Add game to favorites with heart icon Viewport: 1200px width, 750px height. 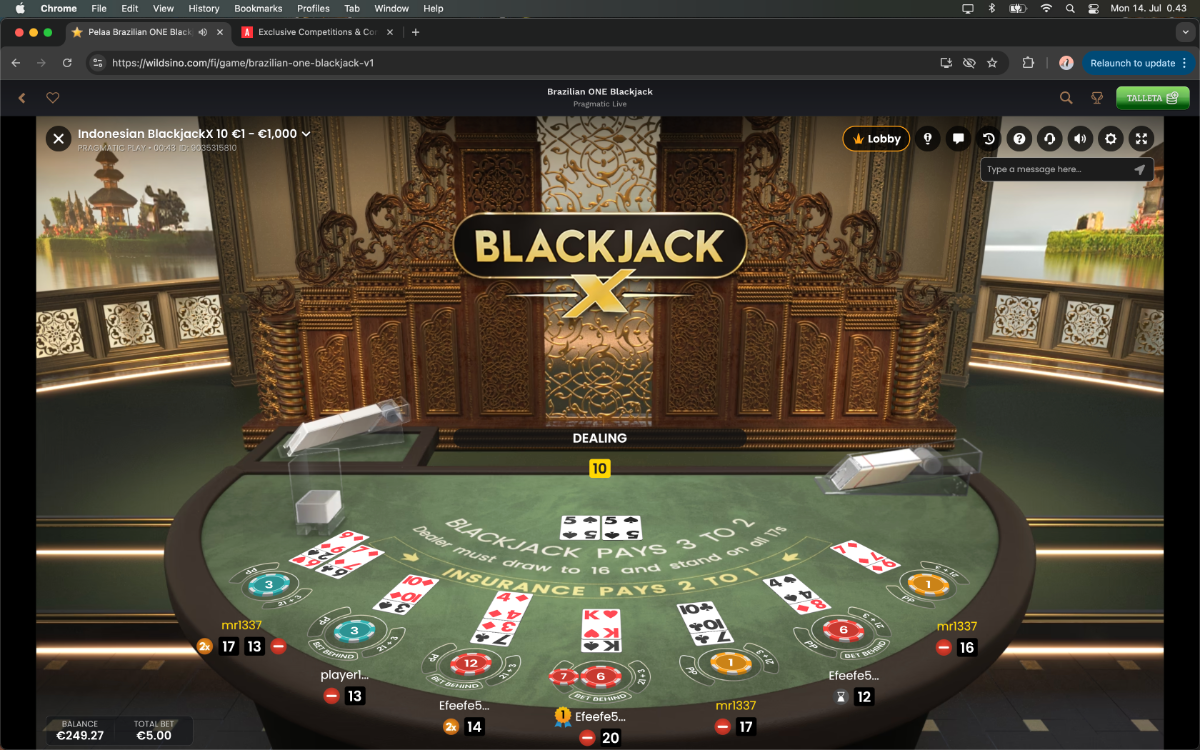53,98
